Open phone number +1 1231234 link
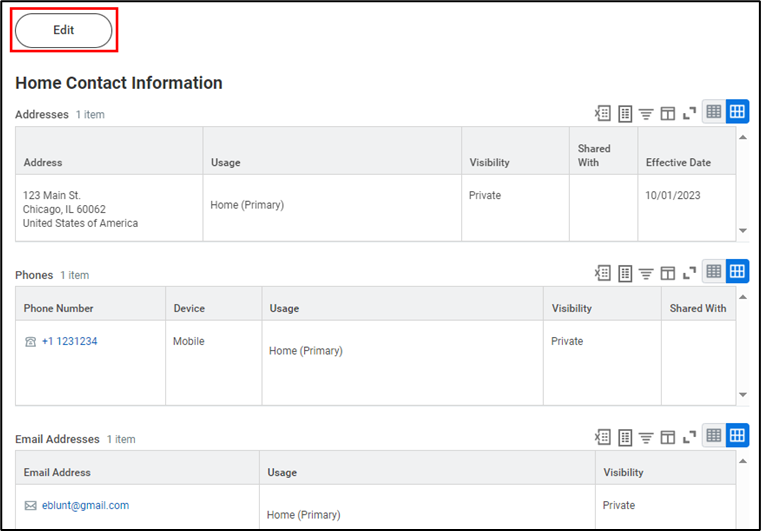 click(69, 342)
